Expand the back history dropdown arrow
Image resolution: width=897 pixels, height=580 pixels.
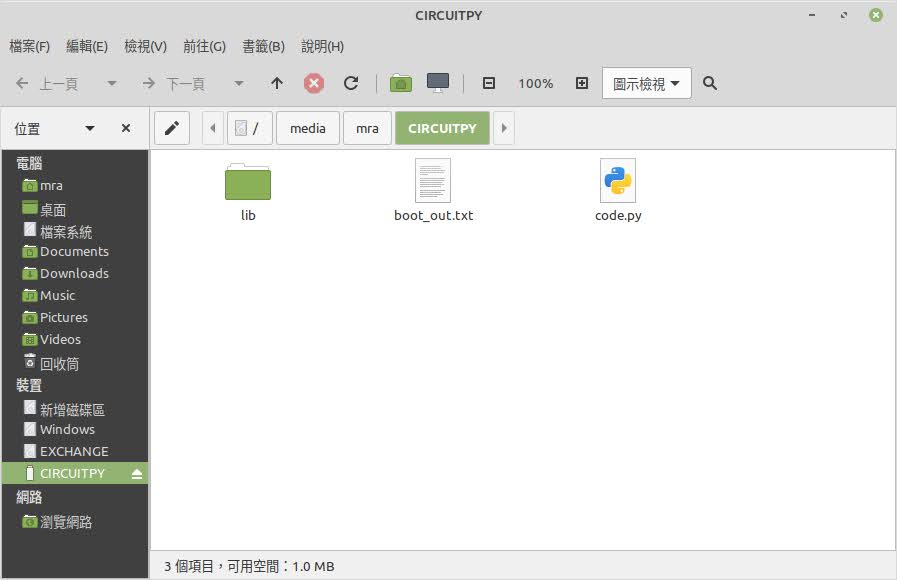click(112, 84)
